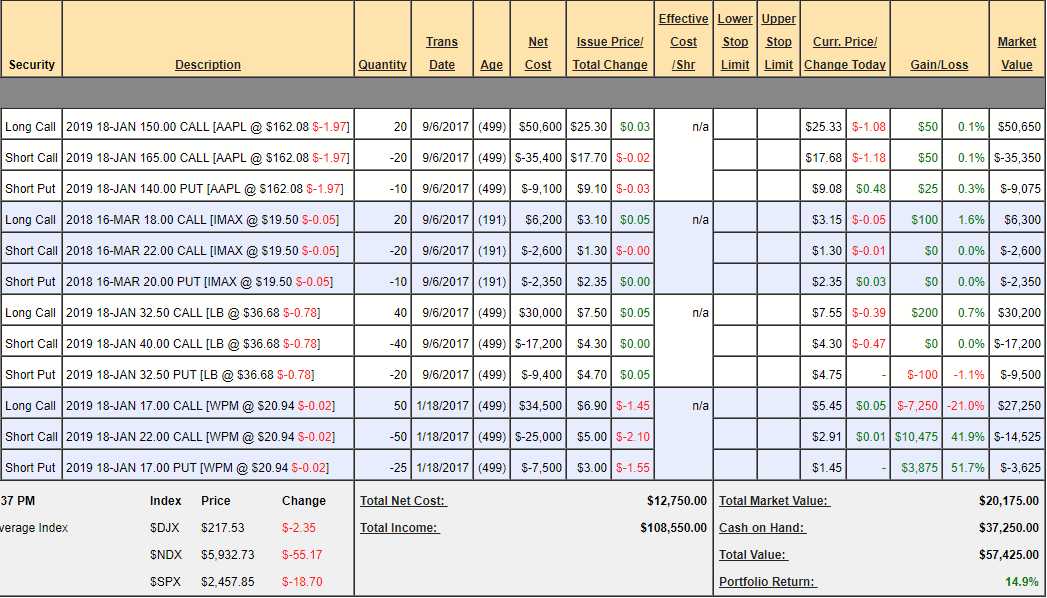Click the Total Market Value label

(x=774, y=501)
